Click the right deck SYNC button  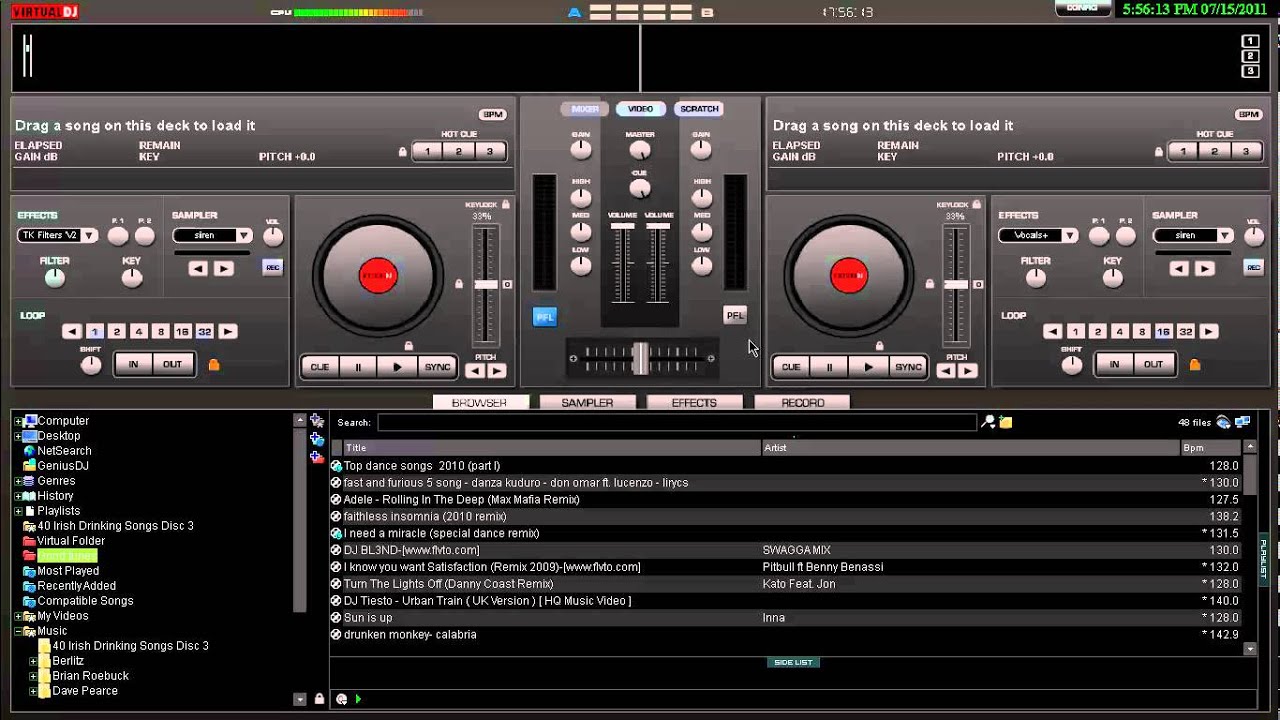[x=908, y=367]
